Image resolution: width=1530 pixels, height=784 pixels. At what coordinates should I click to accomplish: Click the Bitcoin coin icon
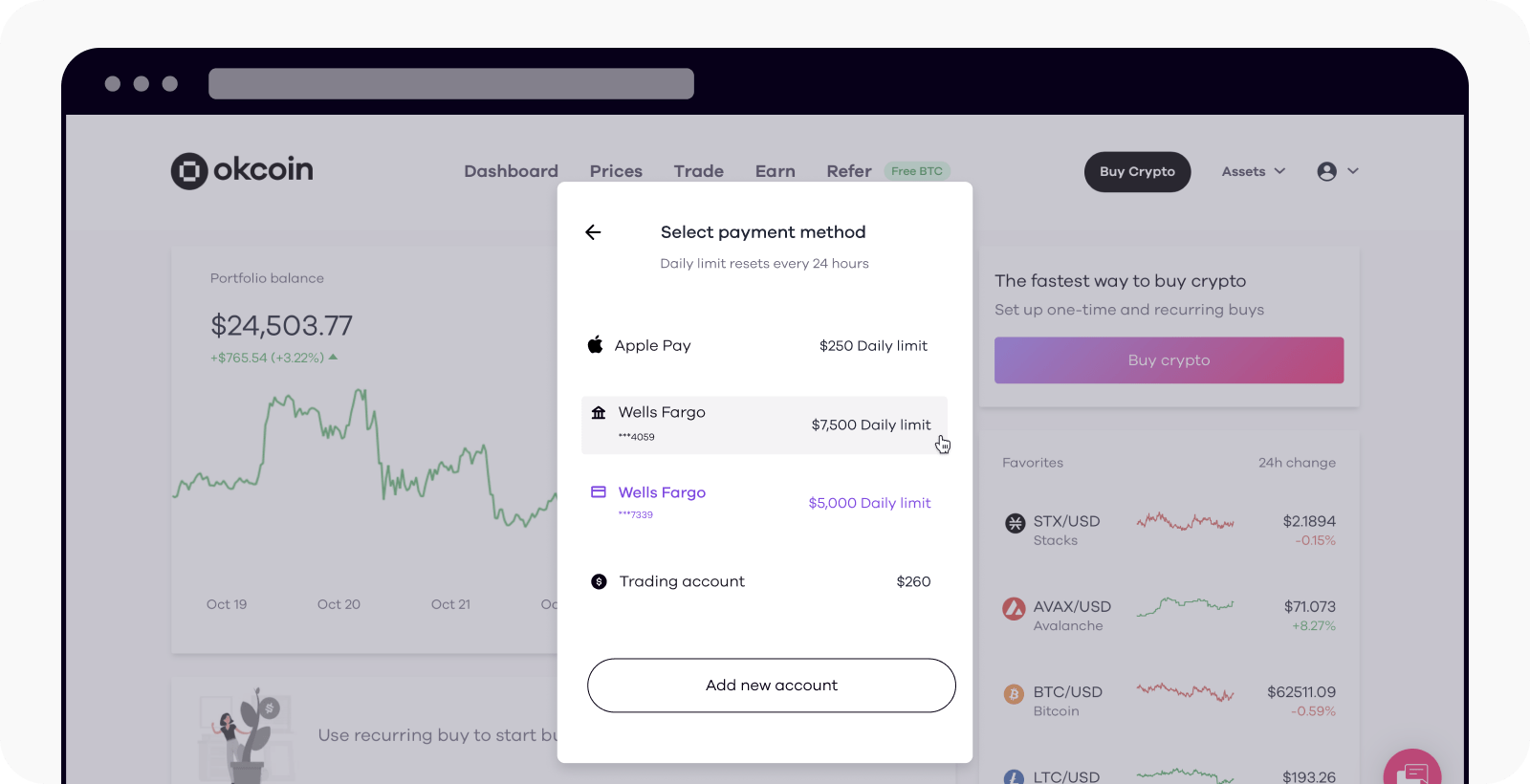tap(1013, 694)
